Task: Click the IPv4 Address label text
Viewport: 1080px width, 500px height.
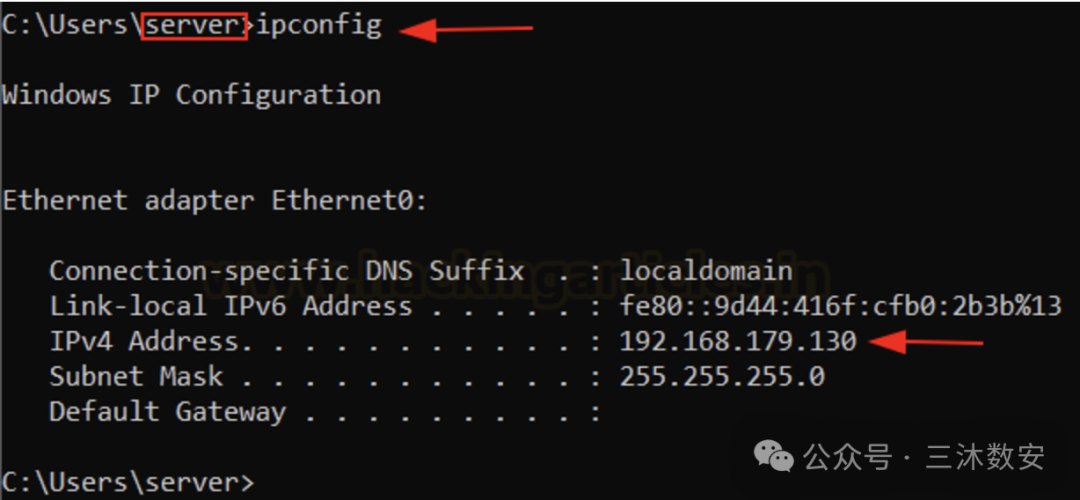Action: point(144,342)
